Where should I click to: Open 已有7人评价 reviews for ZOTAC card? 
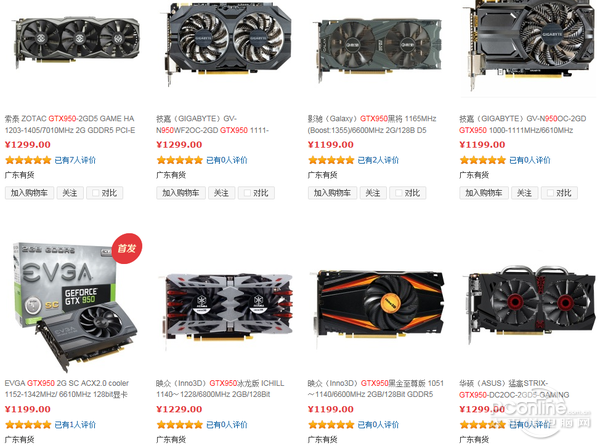coord(75,160)
